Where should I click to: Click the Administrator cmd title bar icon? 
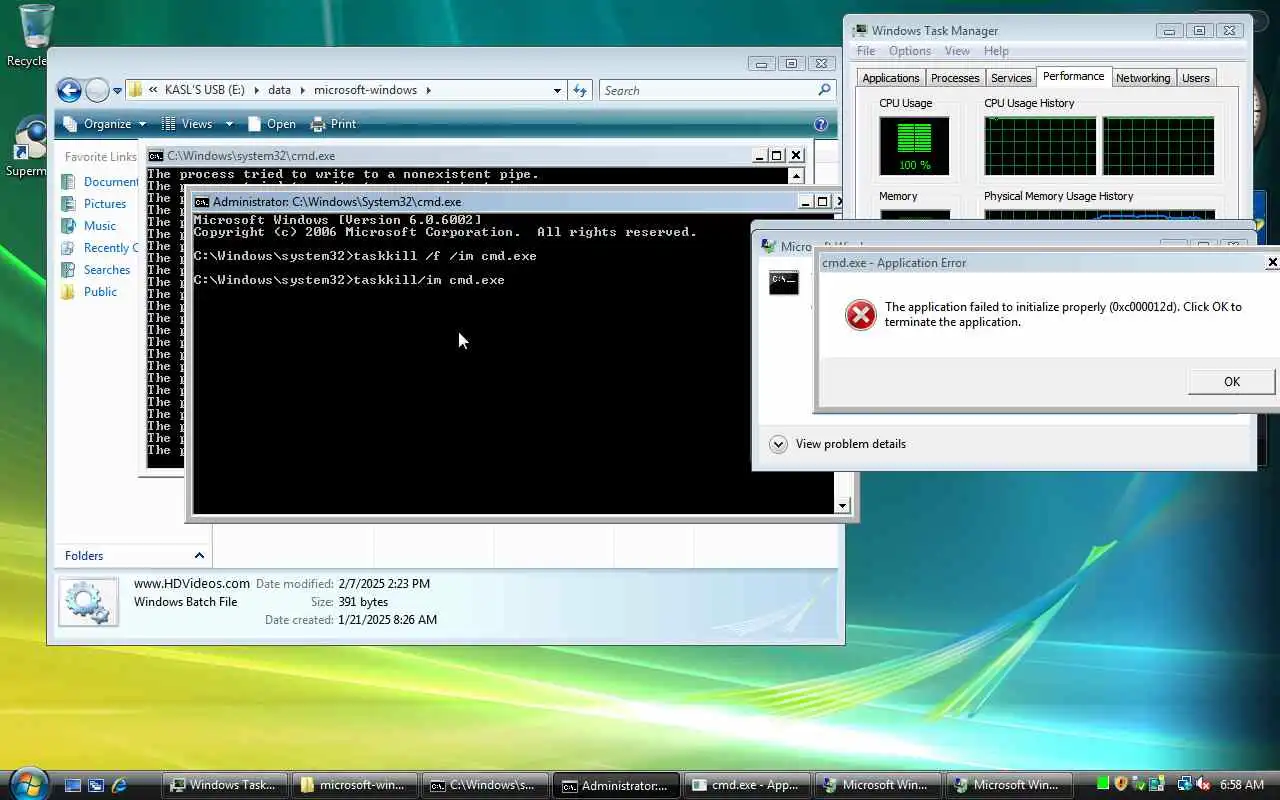[201, 202]
